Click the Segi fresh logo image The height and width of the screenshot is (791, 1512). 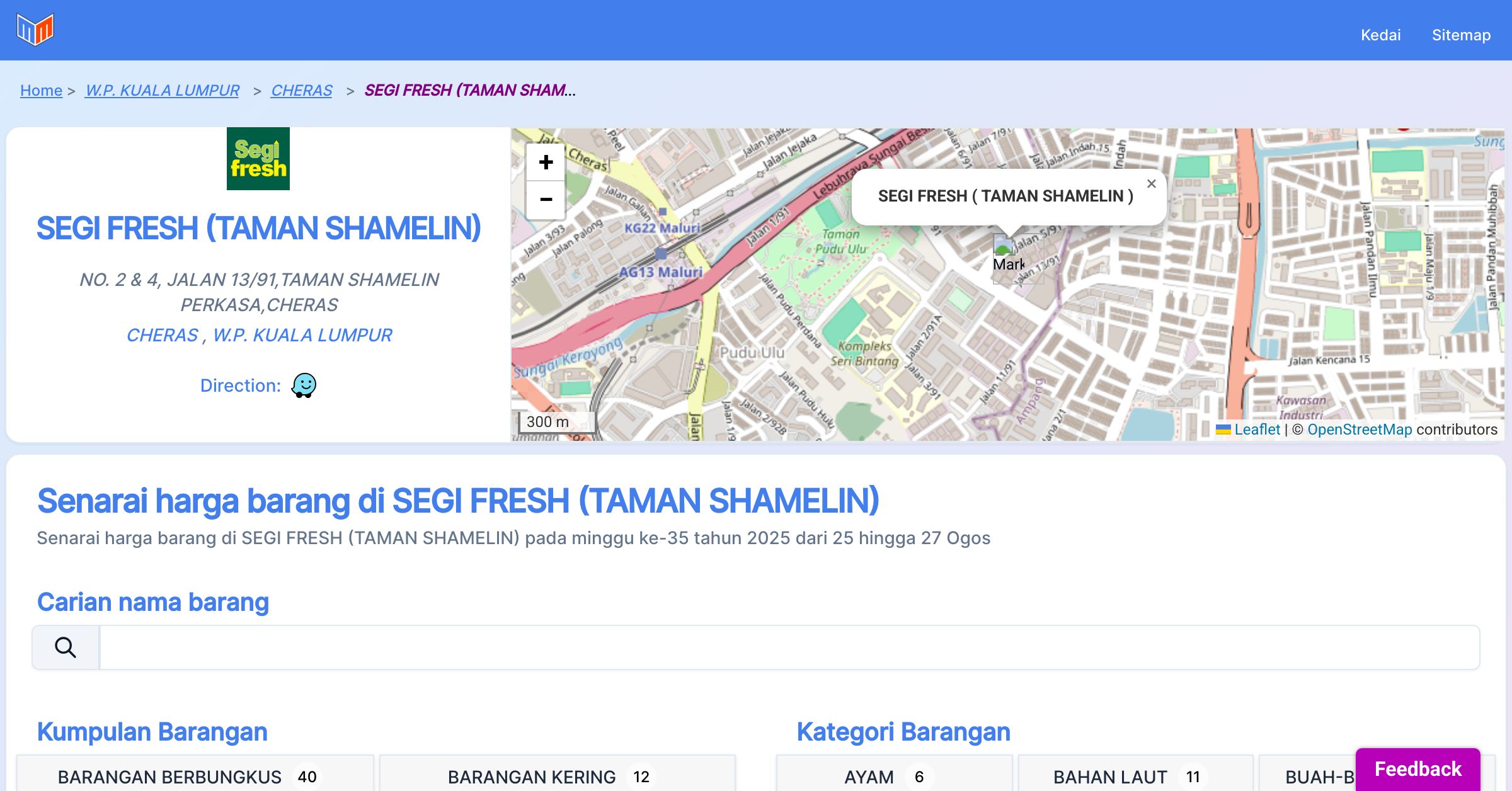click(258, 159)
